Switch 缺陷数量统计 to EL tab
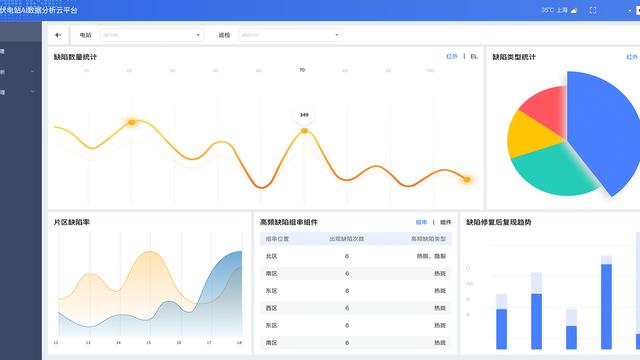 (x=474, y=56)
